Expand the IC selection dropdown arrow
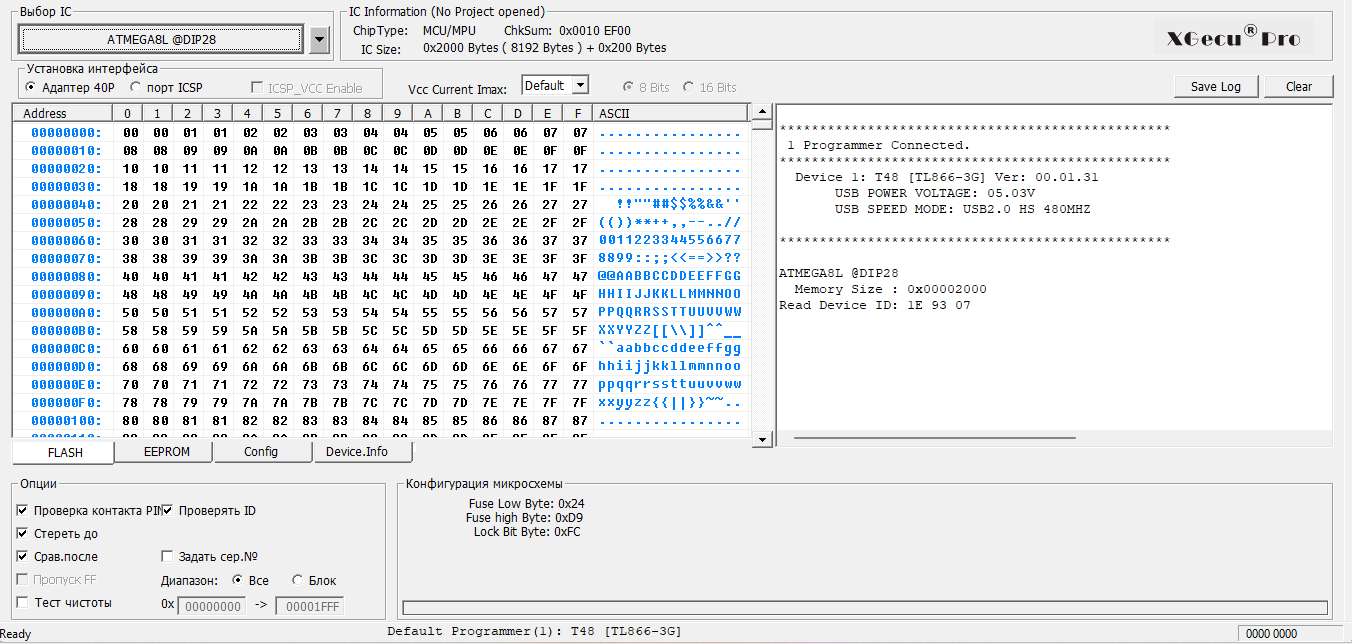1352x644 pixels. [319, 40]
